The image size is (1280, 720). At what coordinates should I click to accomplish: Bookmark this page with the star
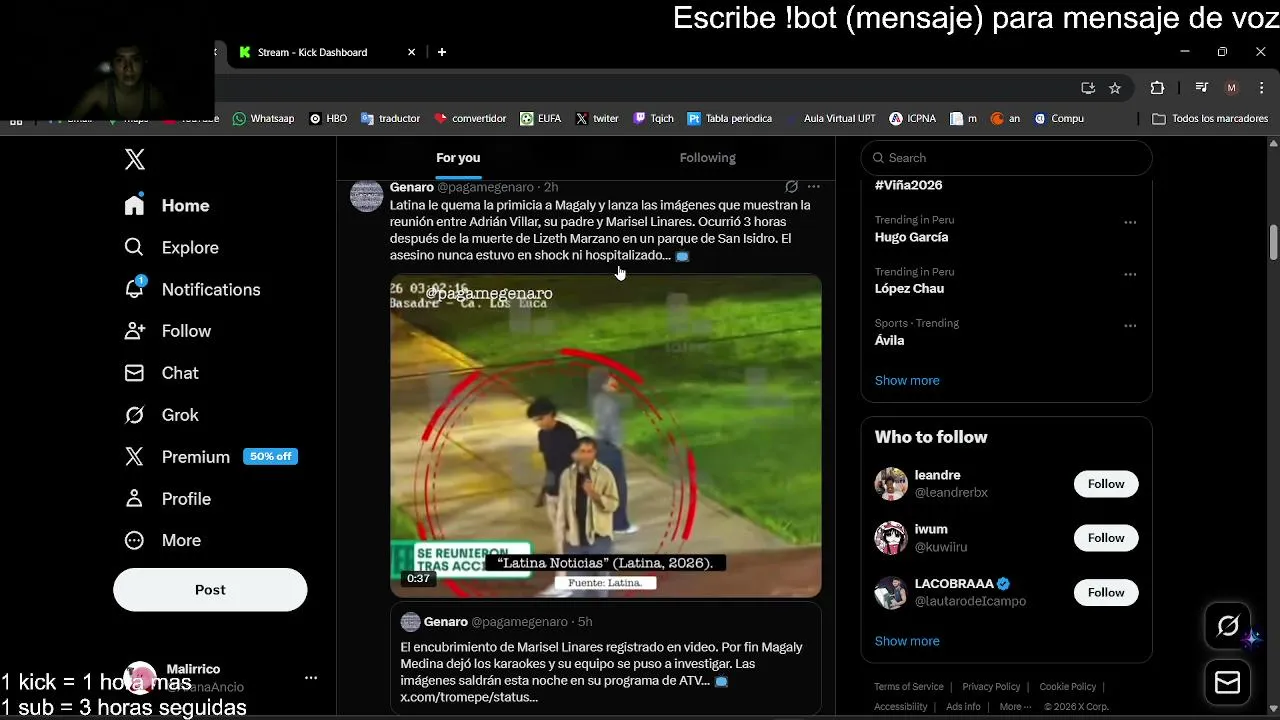(x=1115, y=88)
